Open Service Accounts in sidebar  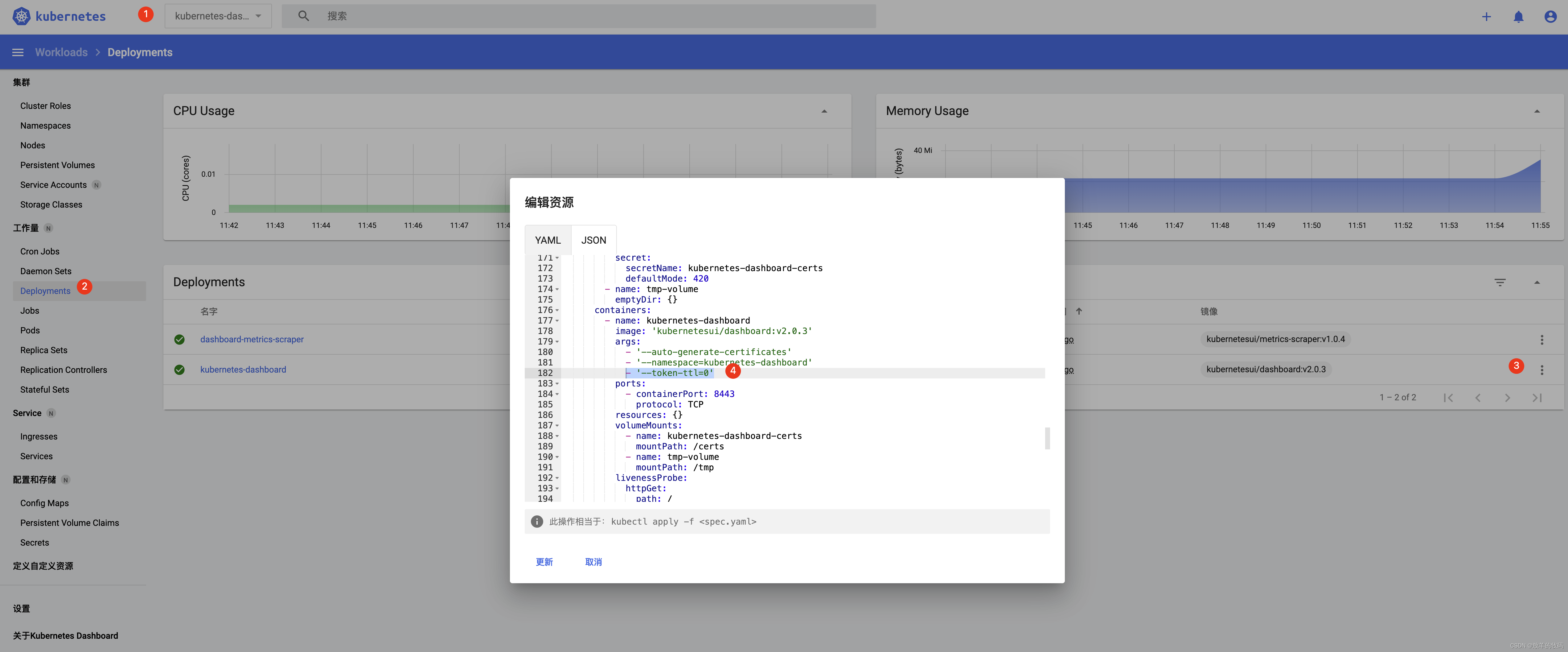(54, 185)
